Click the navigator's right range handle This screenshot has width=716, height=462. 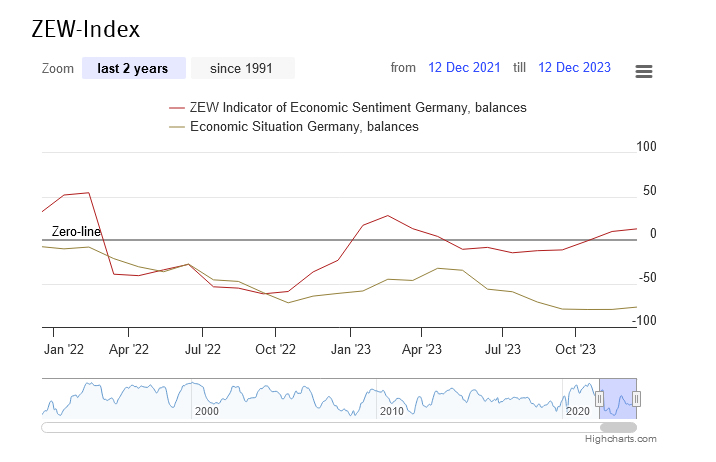636,399
